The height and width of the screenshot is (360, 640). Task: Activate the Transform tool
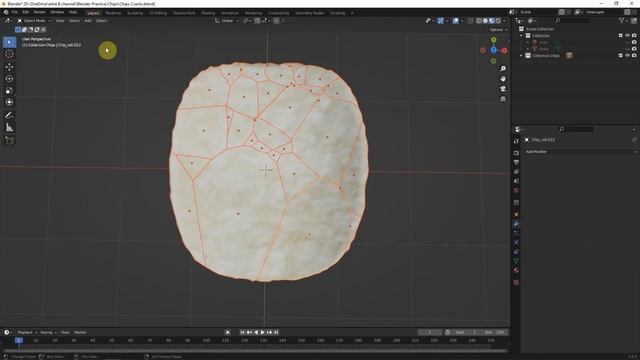point(9,102)
